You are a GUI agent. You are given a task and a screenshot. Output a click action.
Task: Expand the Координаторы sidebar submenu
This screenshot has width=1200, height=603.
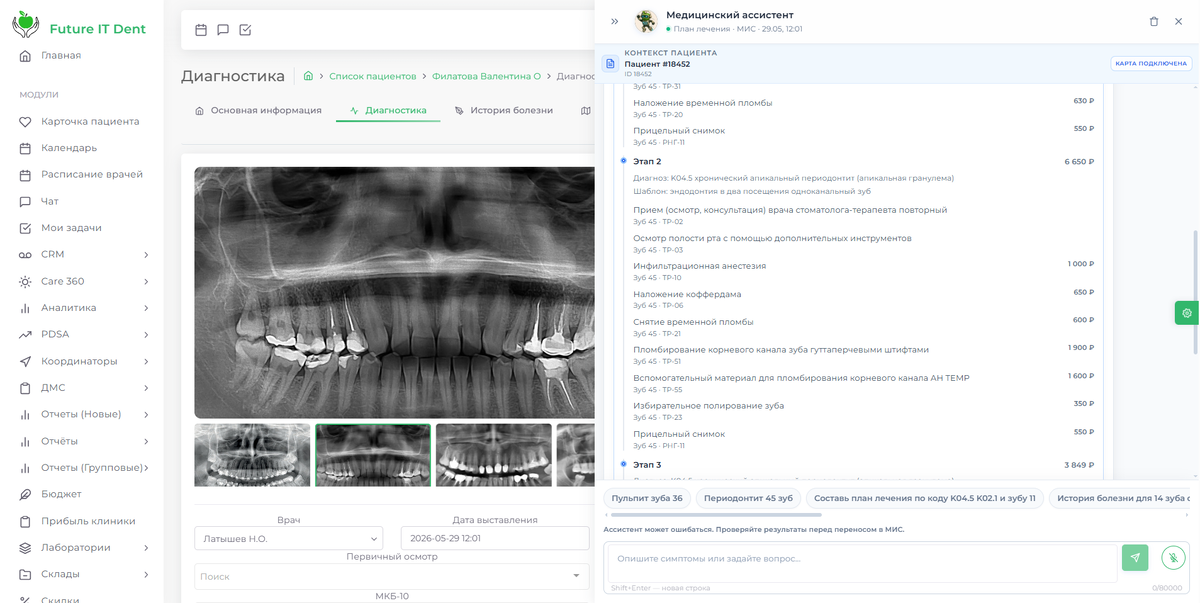(82, 361)
